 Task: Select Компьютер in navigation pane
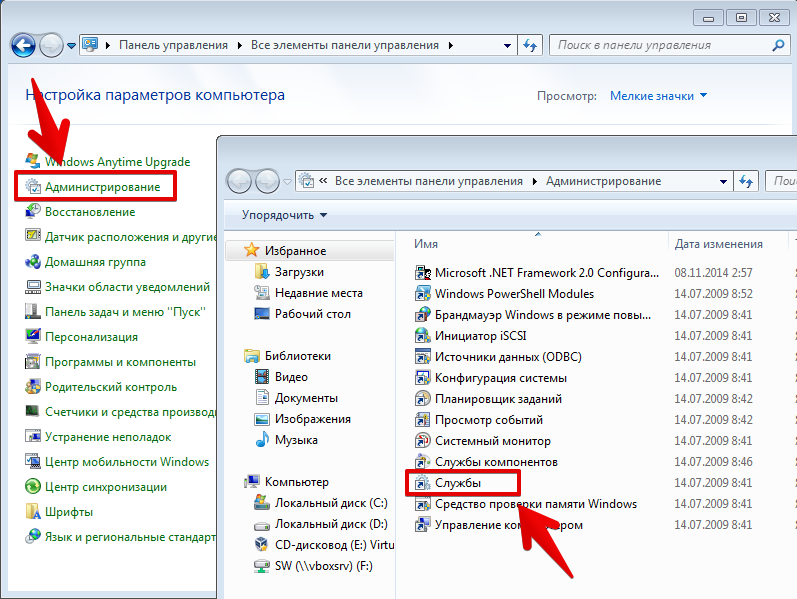pyautogui.click(x=296, y=482)
